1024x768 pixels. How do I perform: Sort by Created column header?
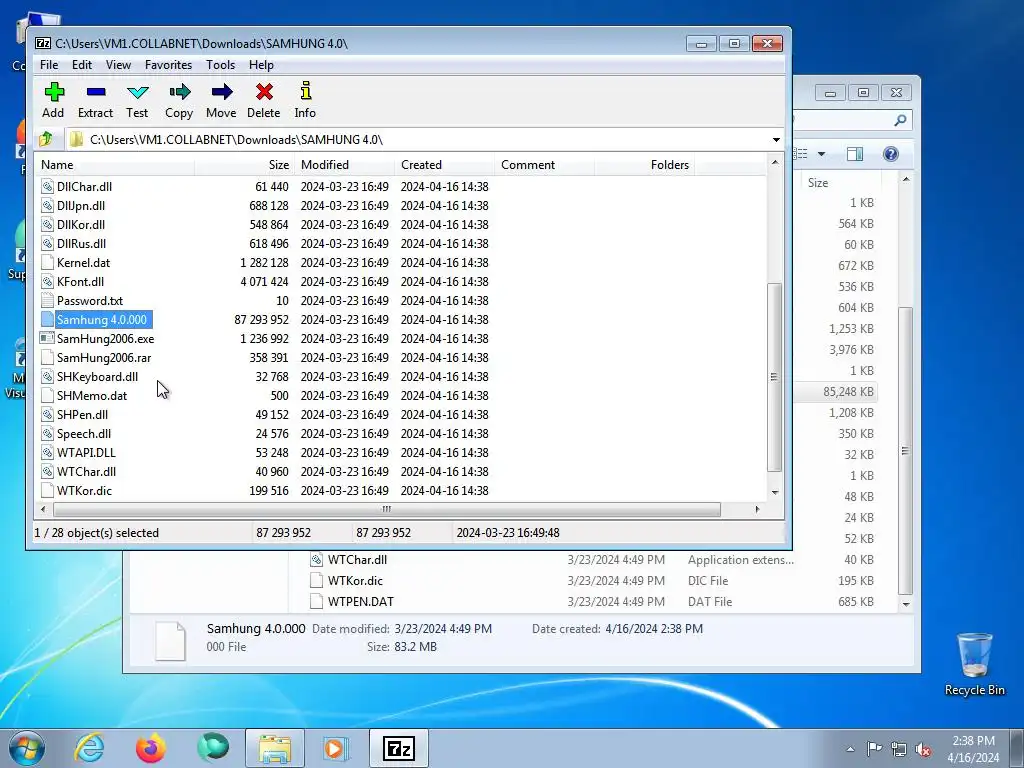[x=444, y=165]
